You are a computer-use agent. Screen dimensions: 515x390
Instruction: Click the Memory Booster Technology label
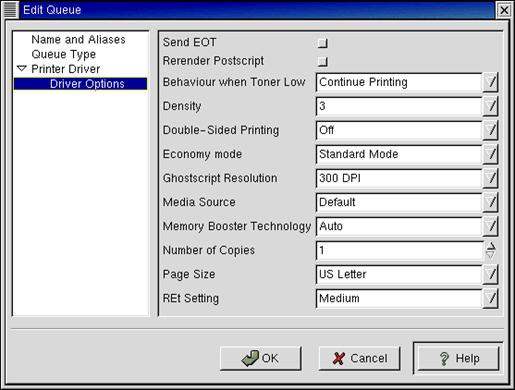[x=237, y=226]
